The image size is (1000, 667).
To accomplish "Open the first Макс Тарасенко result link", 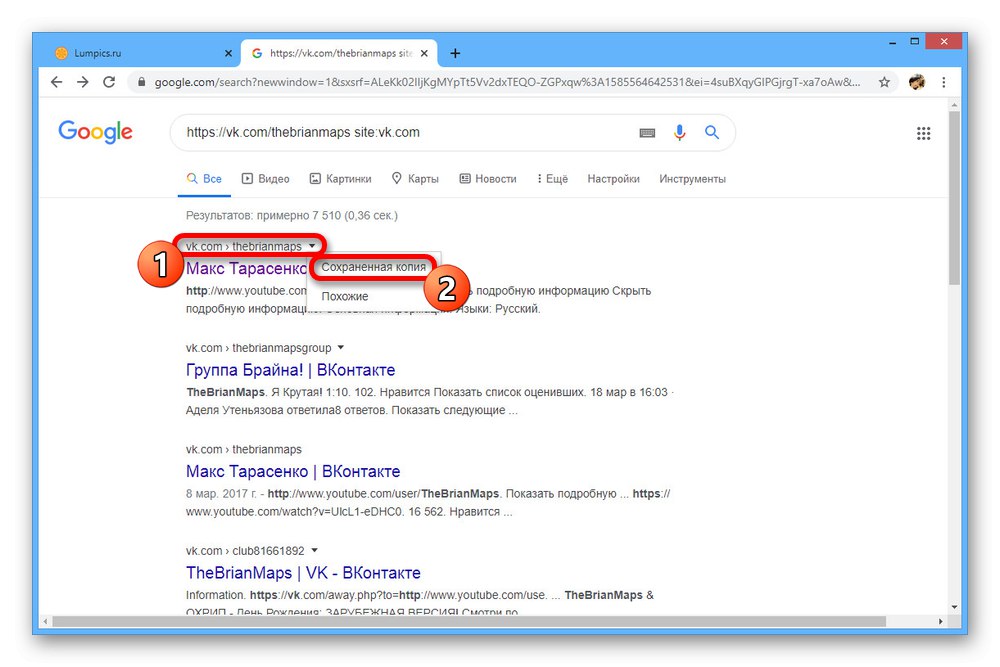I will click(x=246, y=268).
